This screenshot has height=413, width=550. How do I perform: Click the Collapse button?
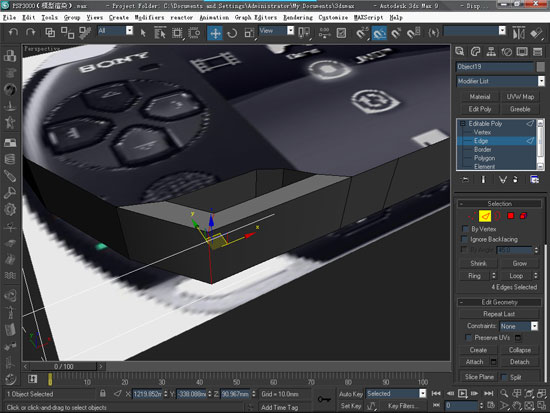(519, 350)
